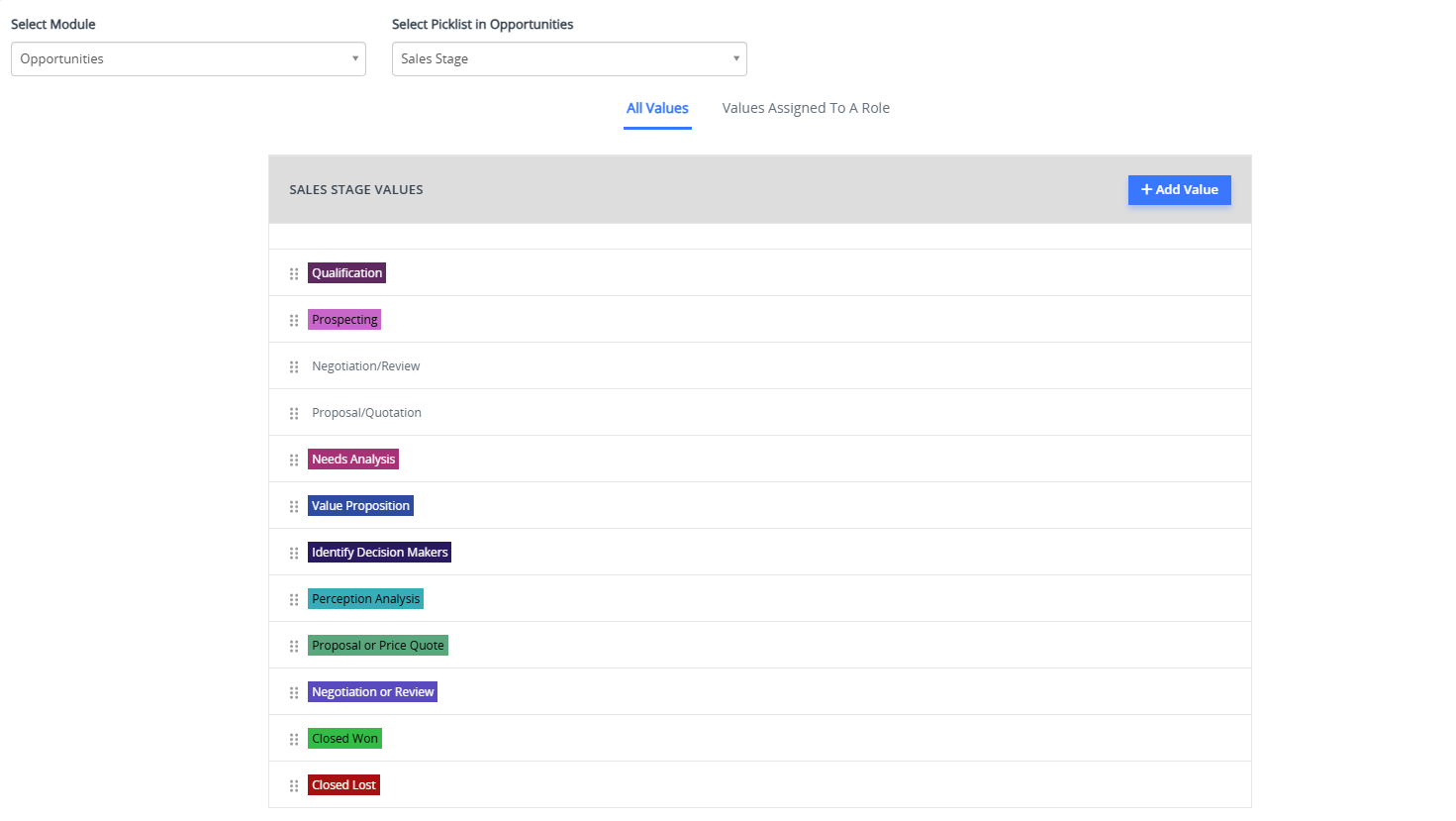Click drag handle beside Negotiation or Review

click(294, 692)
